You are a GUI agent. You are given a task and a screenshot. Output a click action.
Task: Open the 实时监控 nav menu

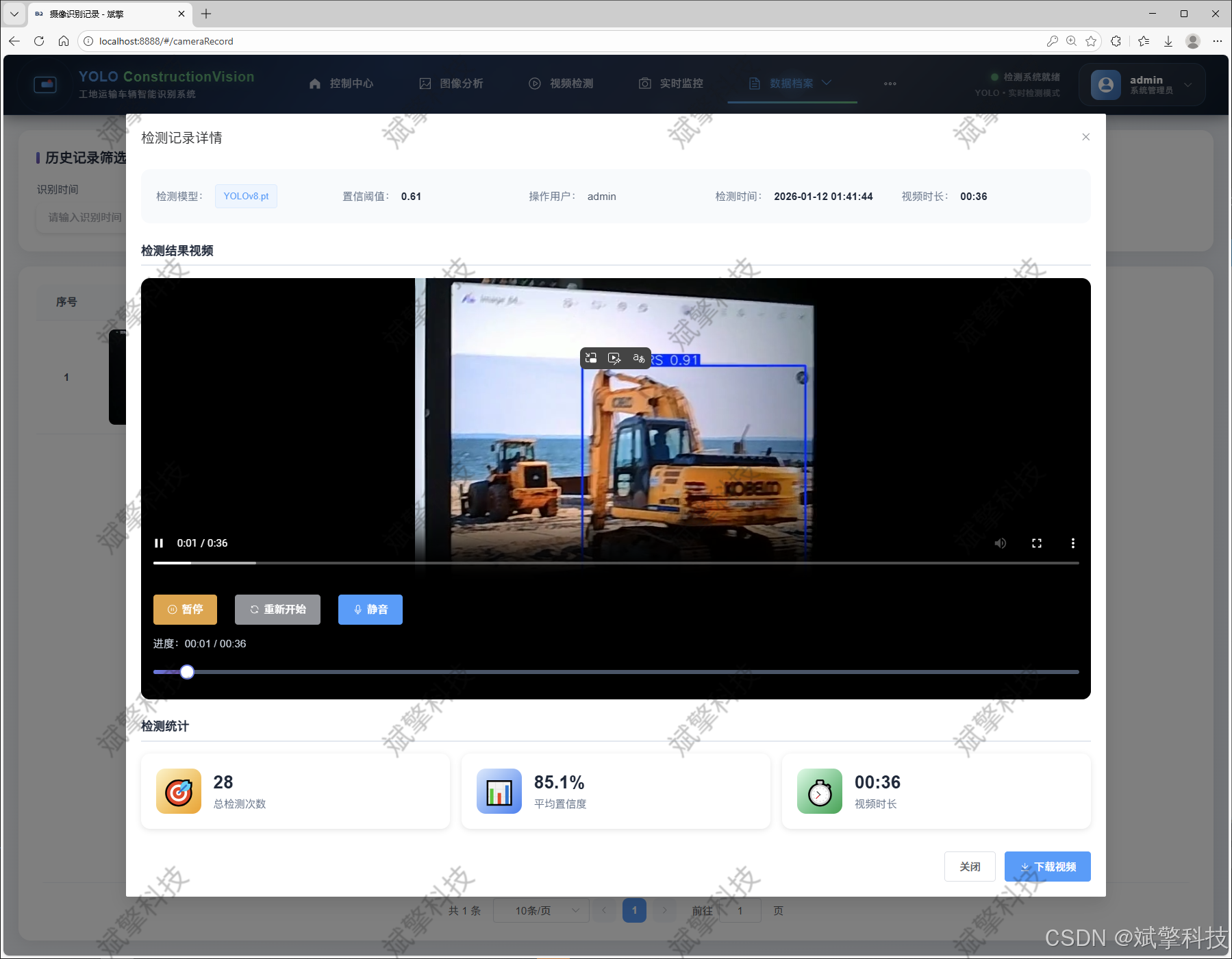pos(671,84)
